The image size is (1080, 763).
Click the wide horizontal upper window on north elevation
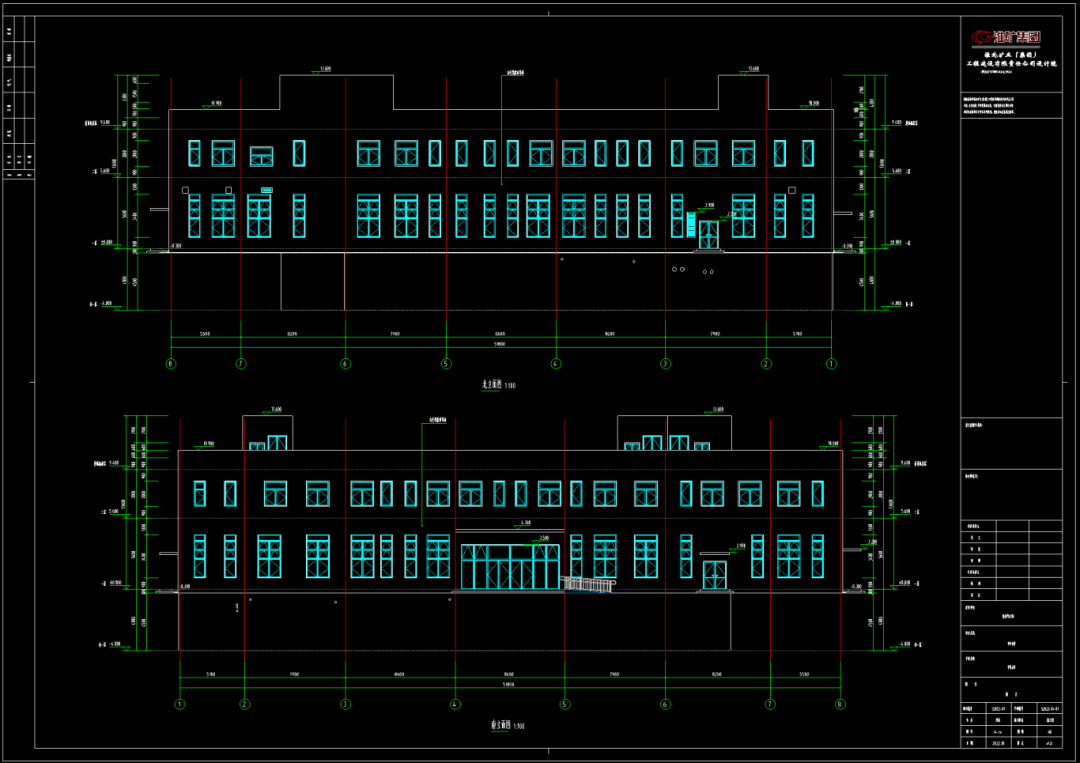(x=261, y=155)
